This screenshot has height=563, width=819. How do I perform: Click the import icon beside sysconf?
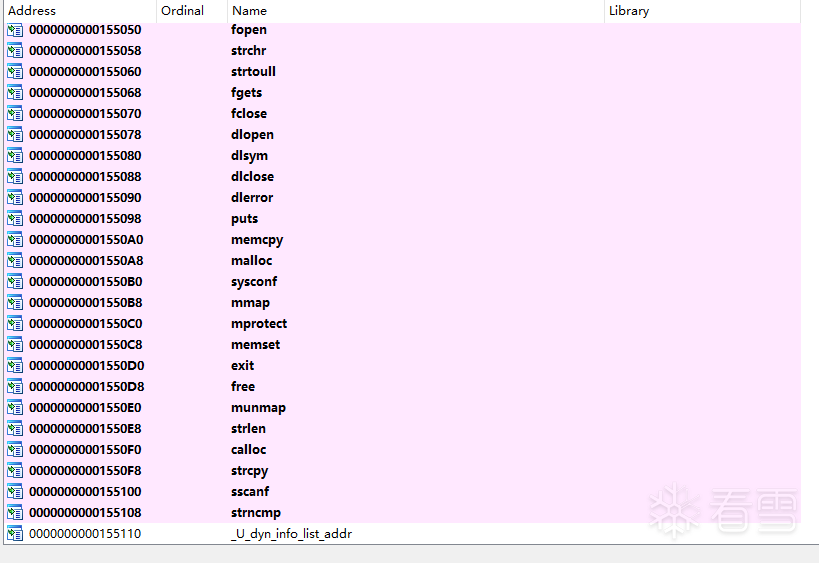coord(15,282)
